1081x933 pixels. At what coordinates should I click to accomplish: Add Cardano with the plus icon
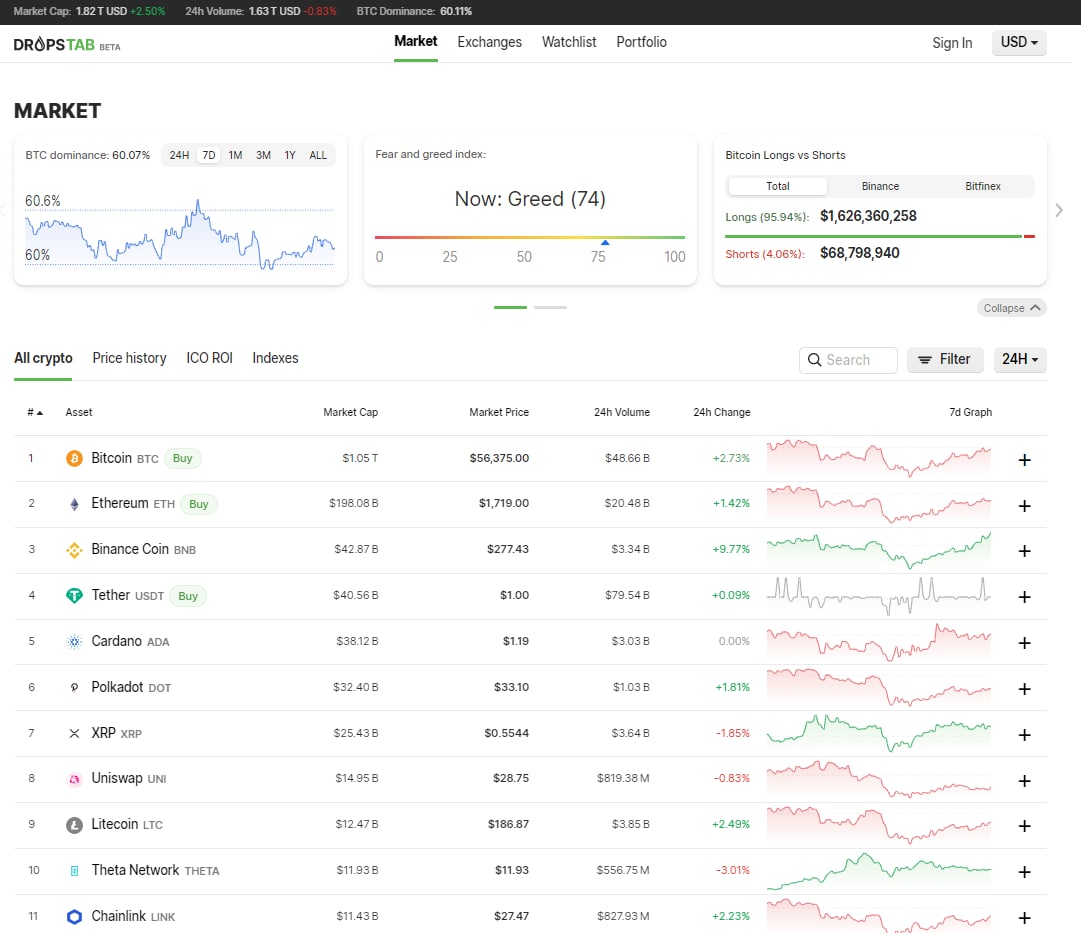pyautogui.click(x=1024, y=643)
